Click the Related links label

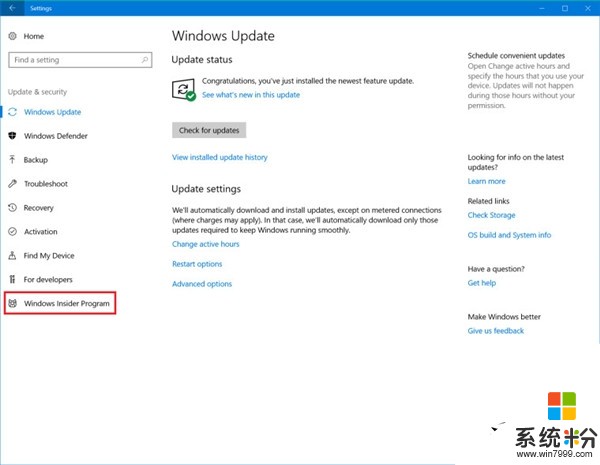click(488, 201)
